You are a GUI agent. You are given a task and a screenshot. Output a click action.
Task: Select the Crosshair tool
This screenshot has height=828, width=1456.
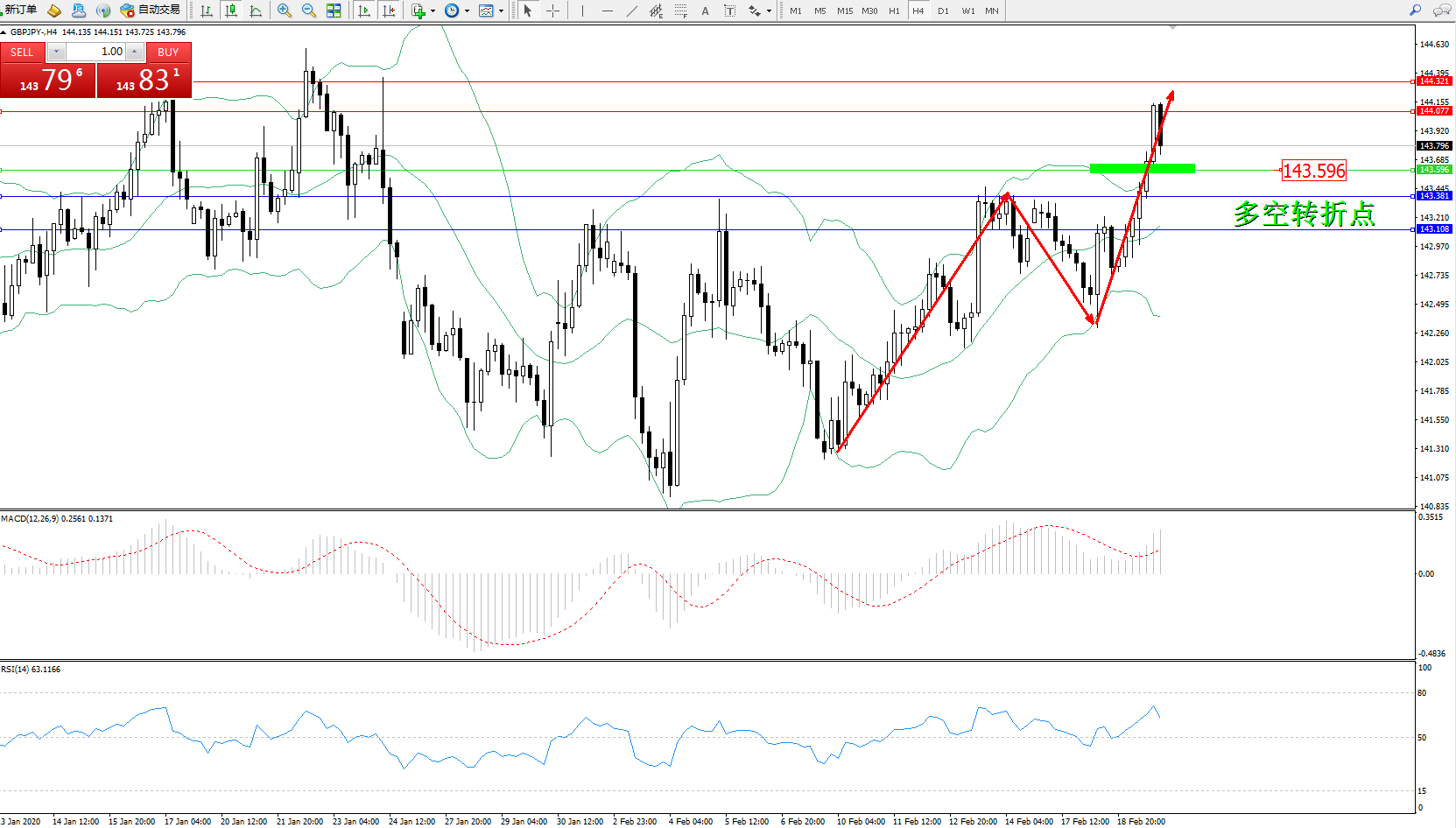click(552, 11)
